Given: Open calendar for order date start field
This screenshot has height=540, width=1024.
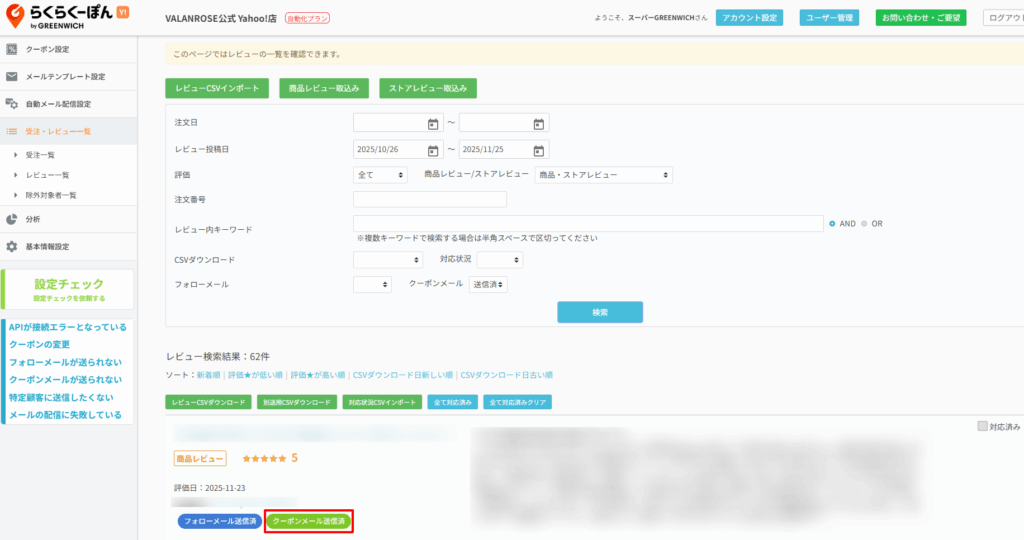Looking at the screenshot, I should 433,124.
